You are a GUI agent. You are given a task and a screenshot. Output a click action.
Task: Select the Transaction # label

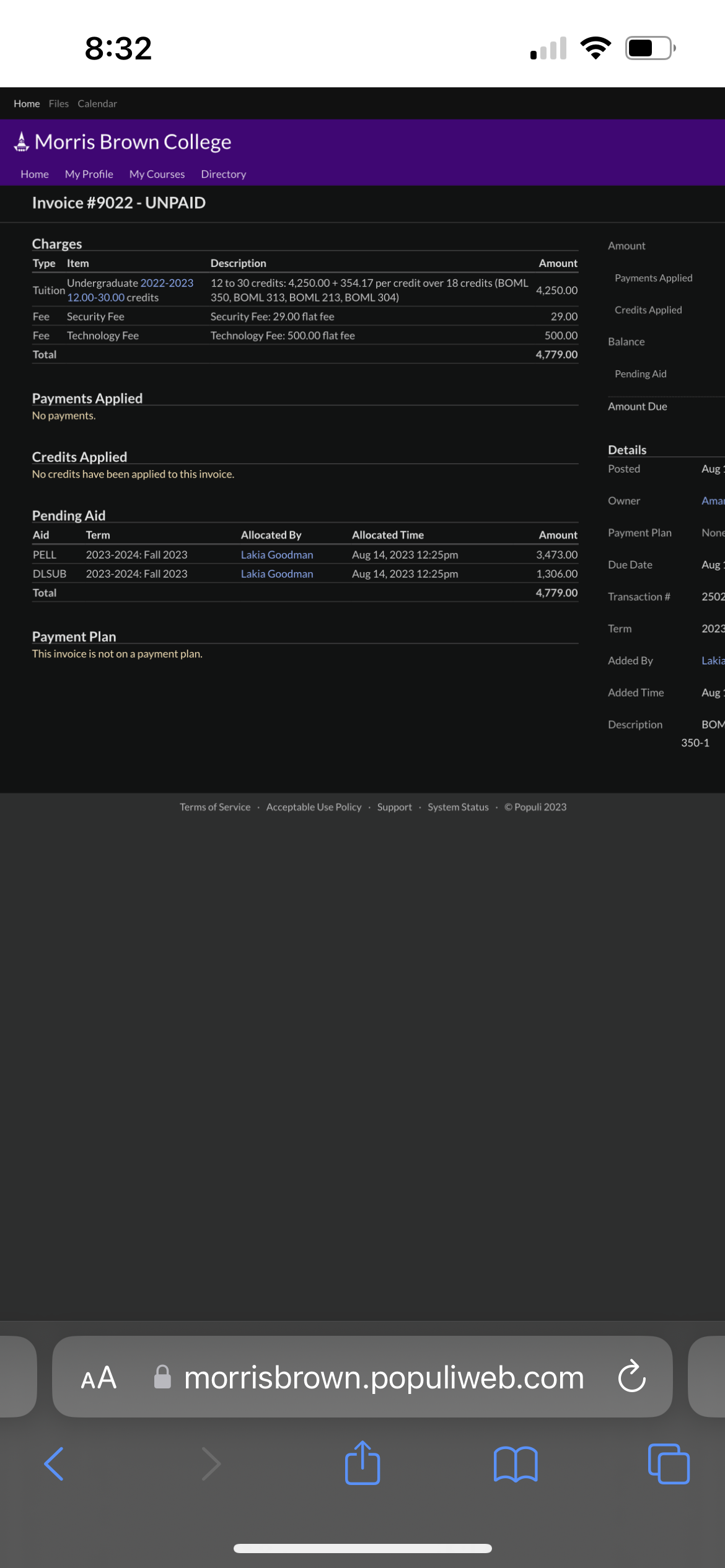[x=639, y=597]
